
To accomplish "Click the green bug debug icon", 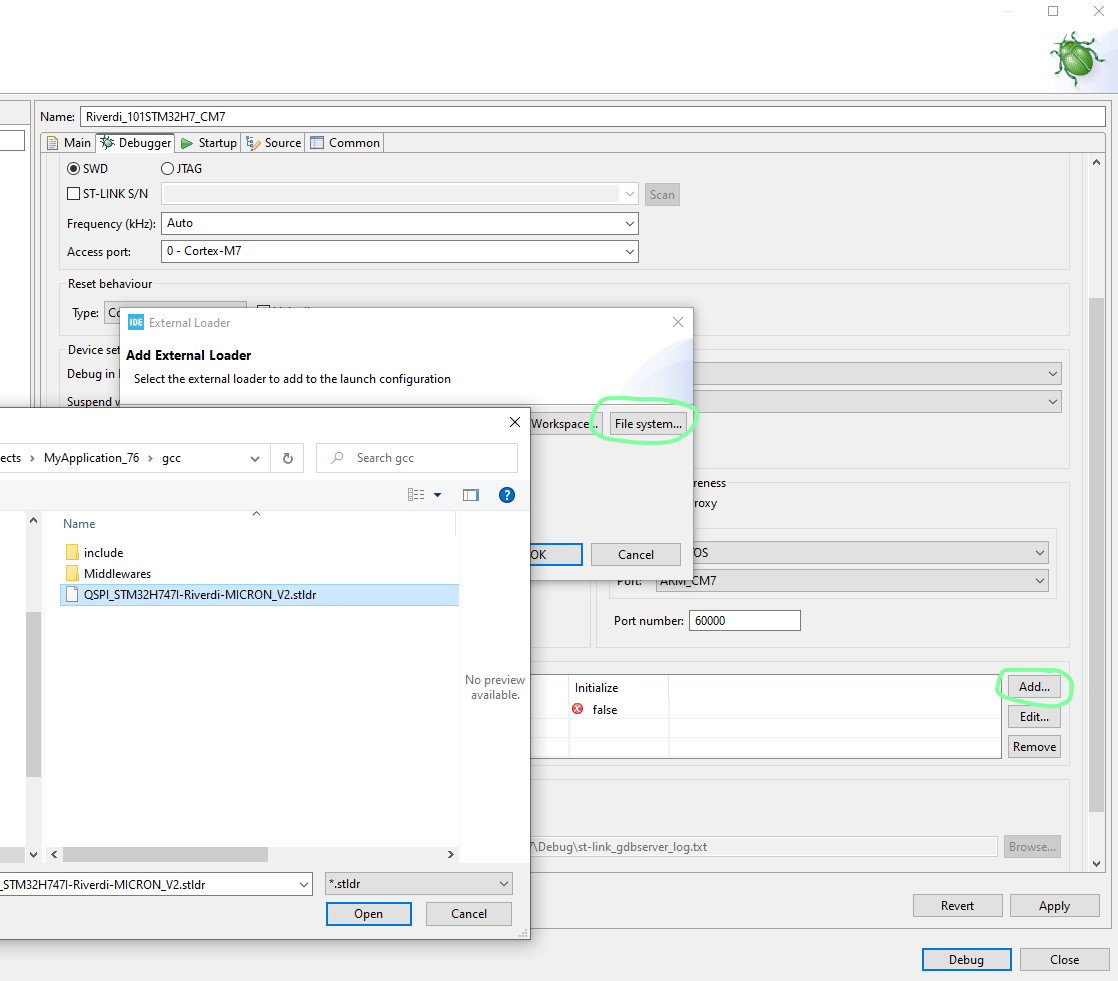I will coord(1077,58).
